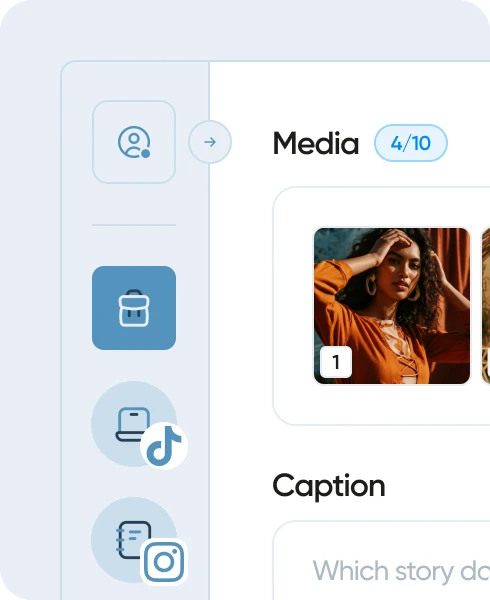This screenshot has width=490, height=600.
Task: Click the Media section heading
Action: [x=316, y=143]
